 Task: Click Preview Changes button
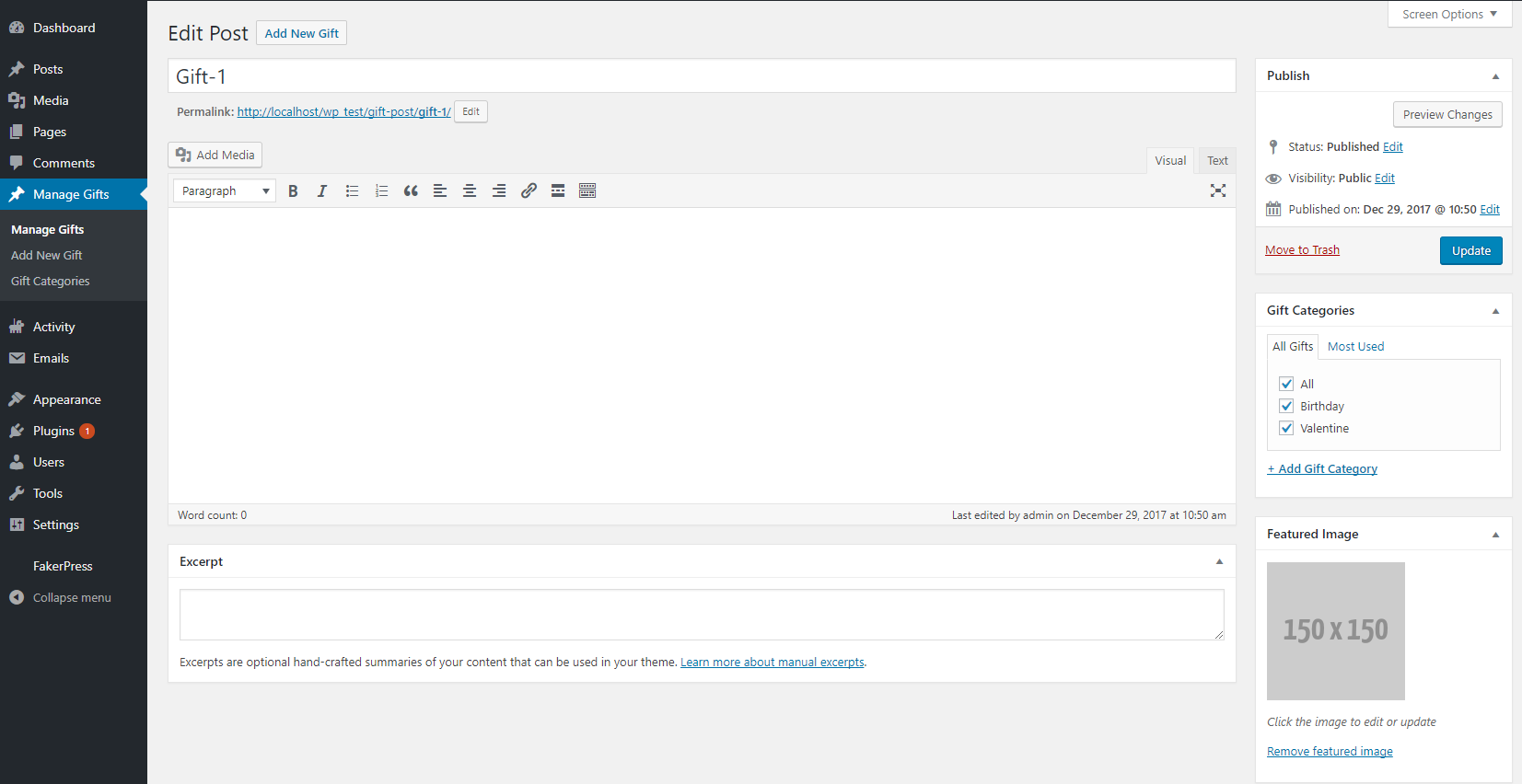click(x=1447, y=114)
